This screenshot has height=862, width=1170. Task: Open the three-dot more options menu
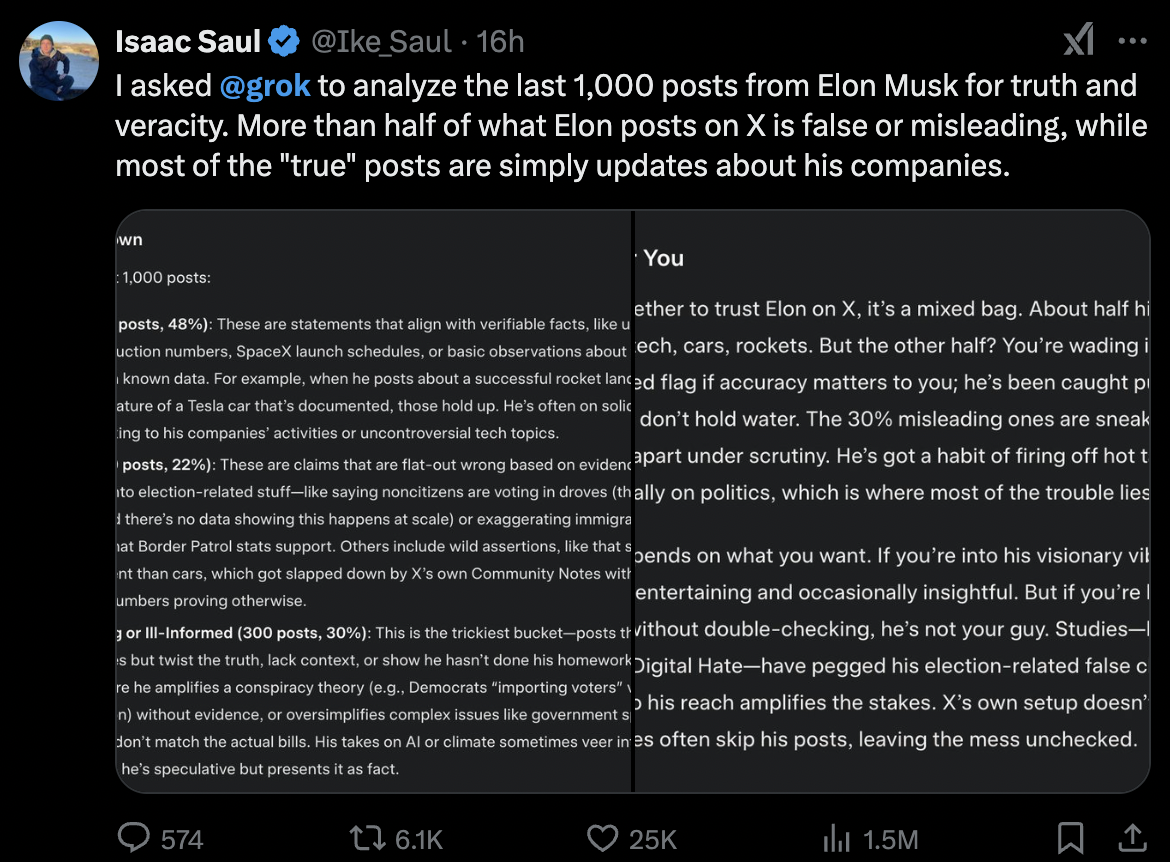(x=1132, y=41)
